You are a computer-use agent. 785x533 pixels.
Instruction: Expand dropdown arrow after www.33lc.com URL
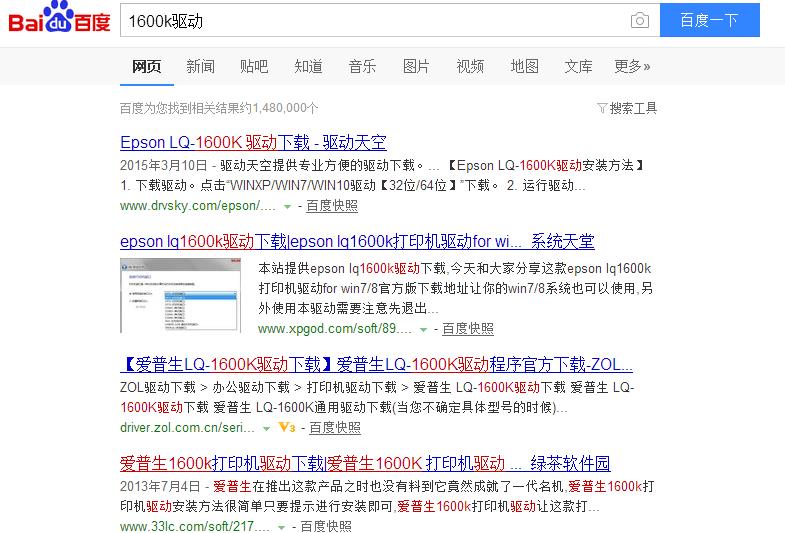point(281,527)
